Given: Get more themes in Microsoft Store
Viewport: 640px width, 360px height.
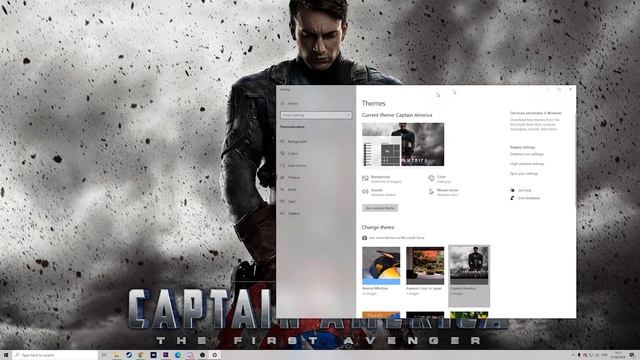Looking at the screenshot, I should click(x=393, y=238).
